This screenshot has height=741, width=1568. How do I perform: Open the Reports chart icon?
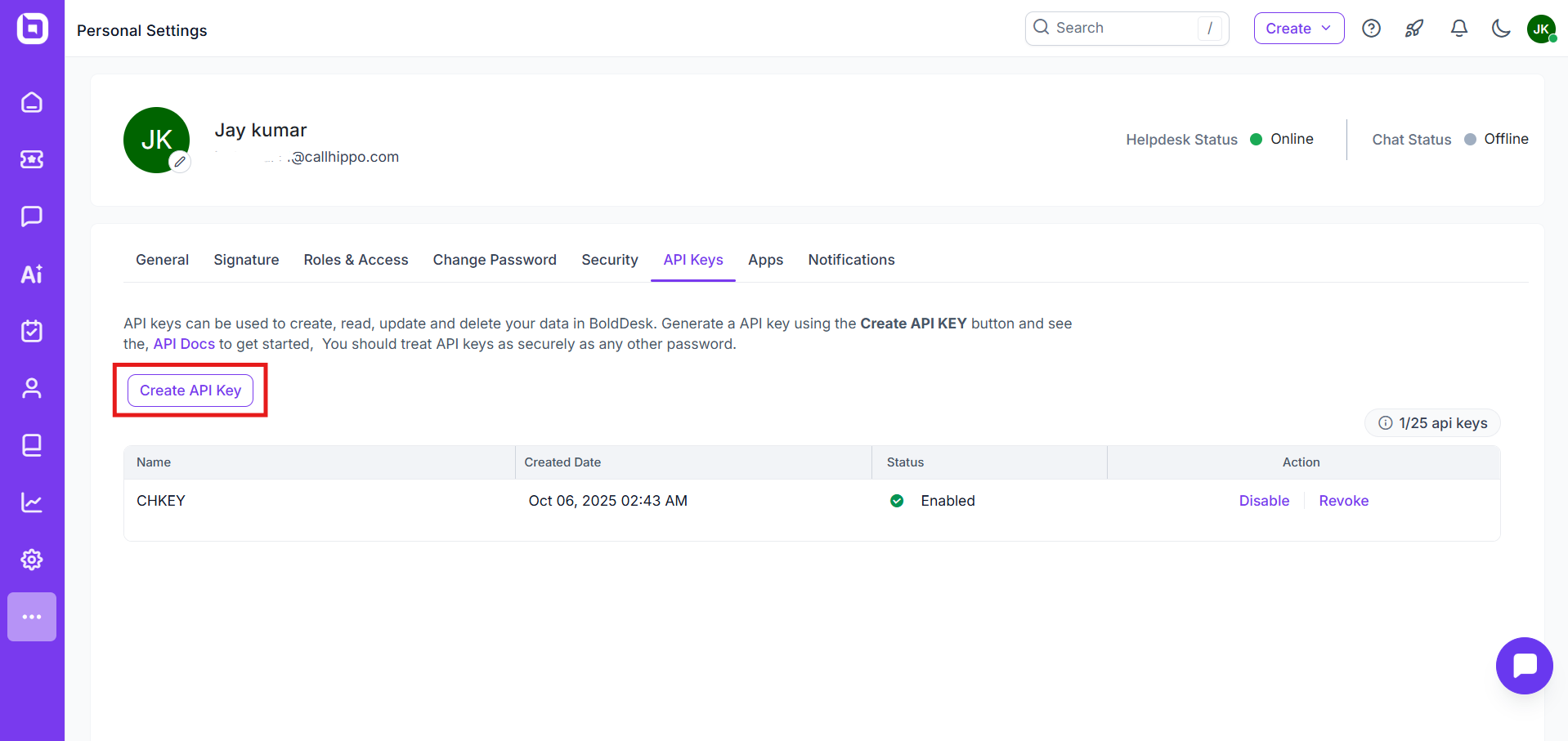point(32,502)
